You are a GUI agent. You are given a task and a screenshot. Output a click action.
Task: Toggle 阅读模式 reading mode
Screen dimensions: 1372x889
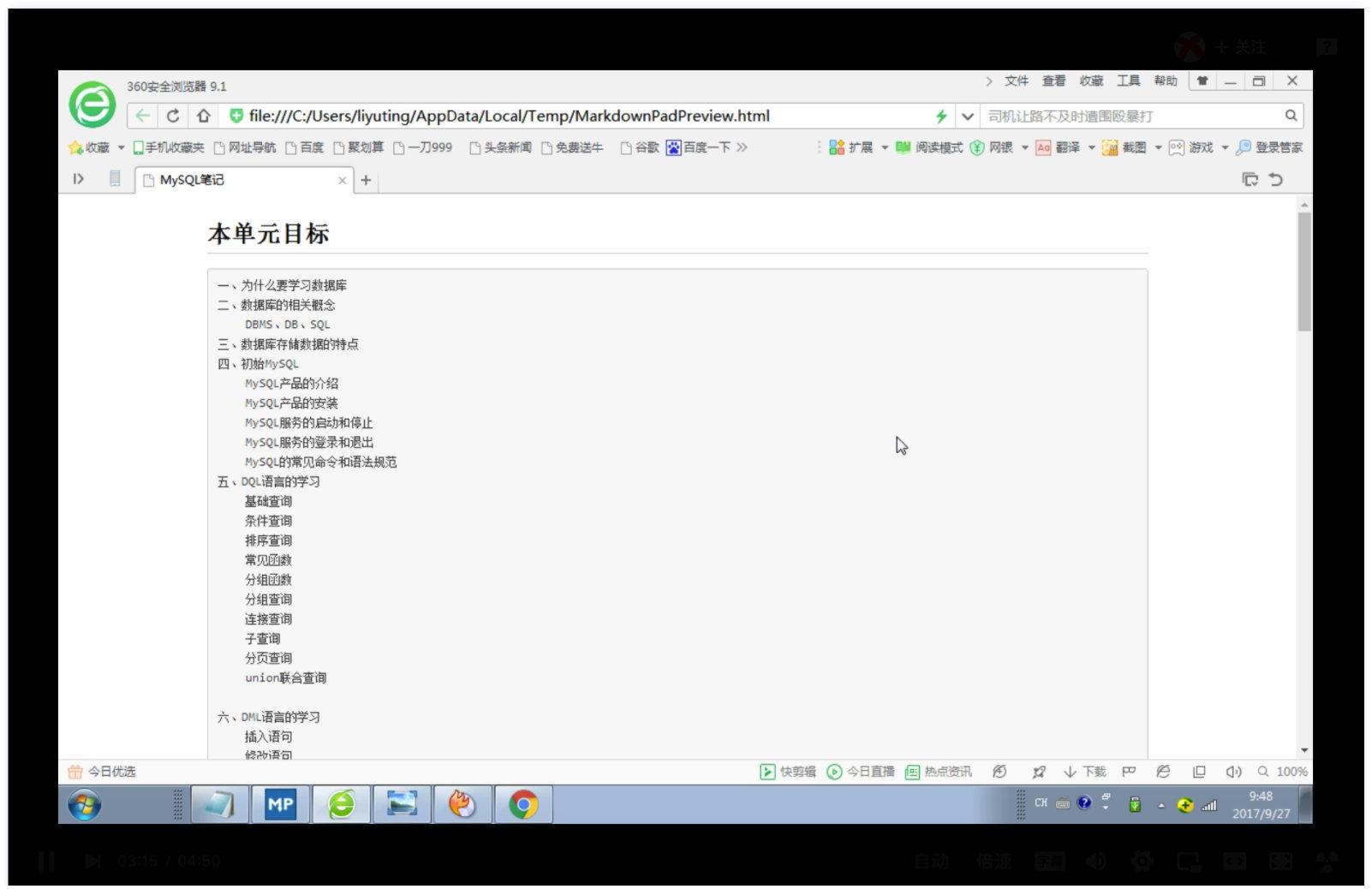click(929, 147)
